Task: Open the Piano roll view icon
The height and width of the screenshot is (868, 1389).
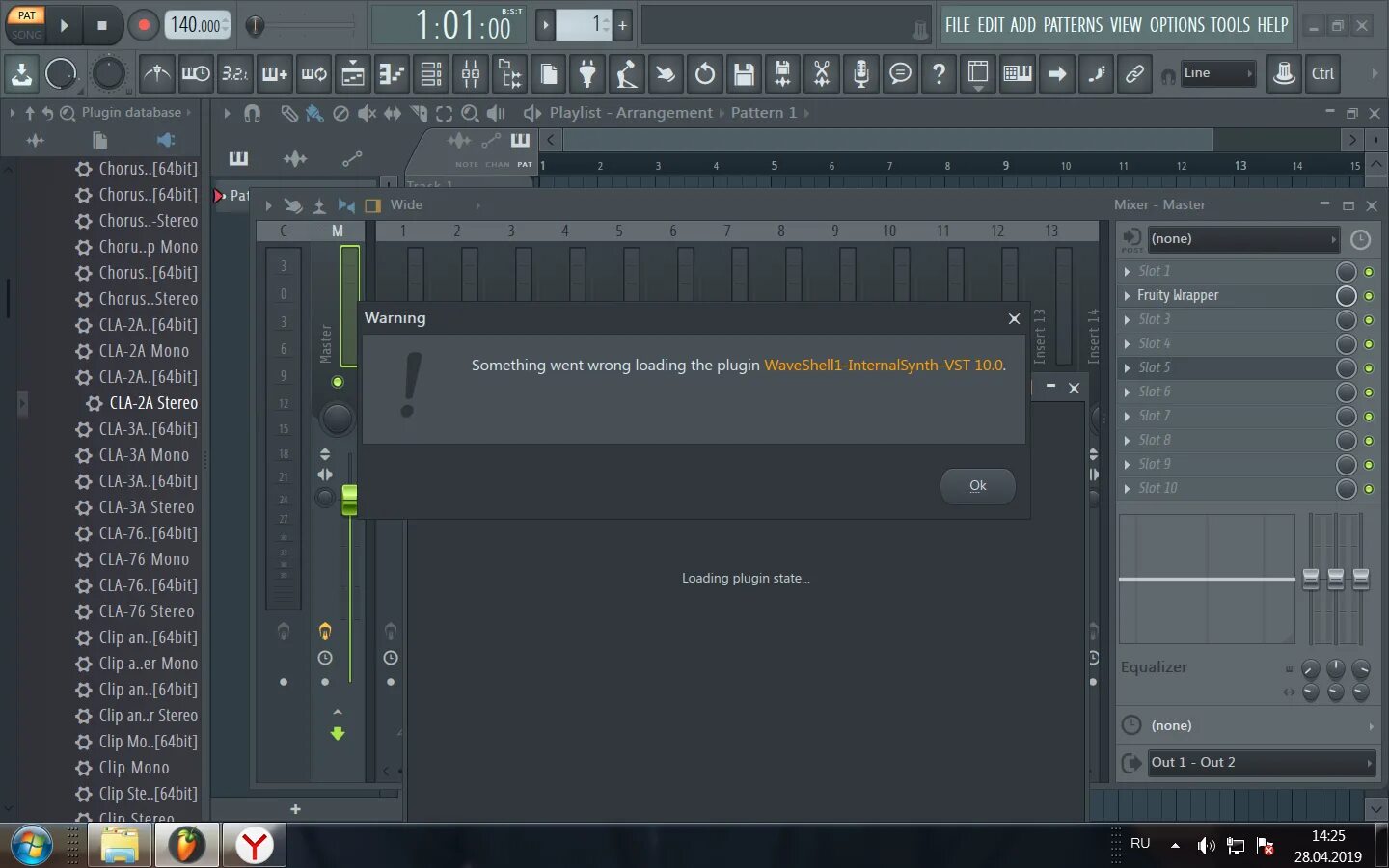Action: (393, 73)
